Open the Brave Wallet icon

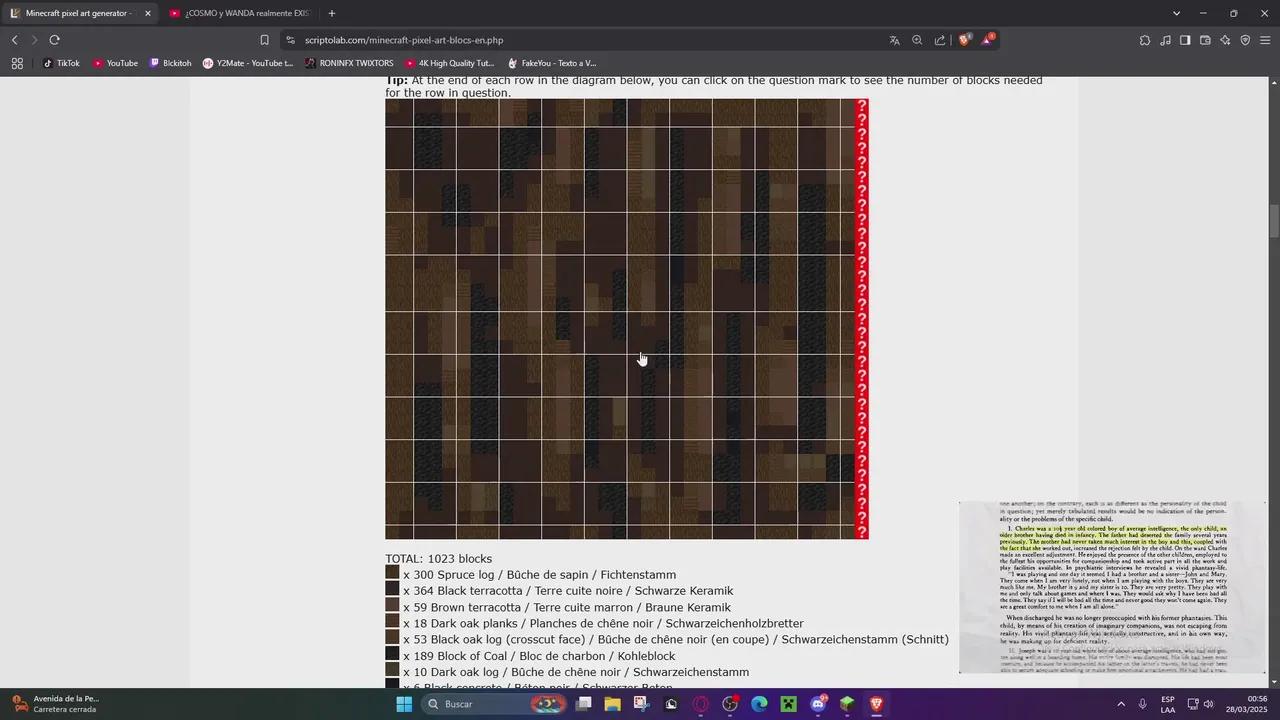(1205, 40)
